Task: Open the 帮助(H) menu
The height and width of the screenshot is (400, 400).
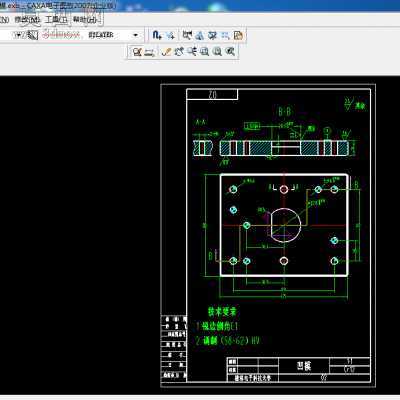Action: tap(85, 19)
